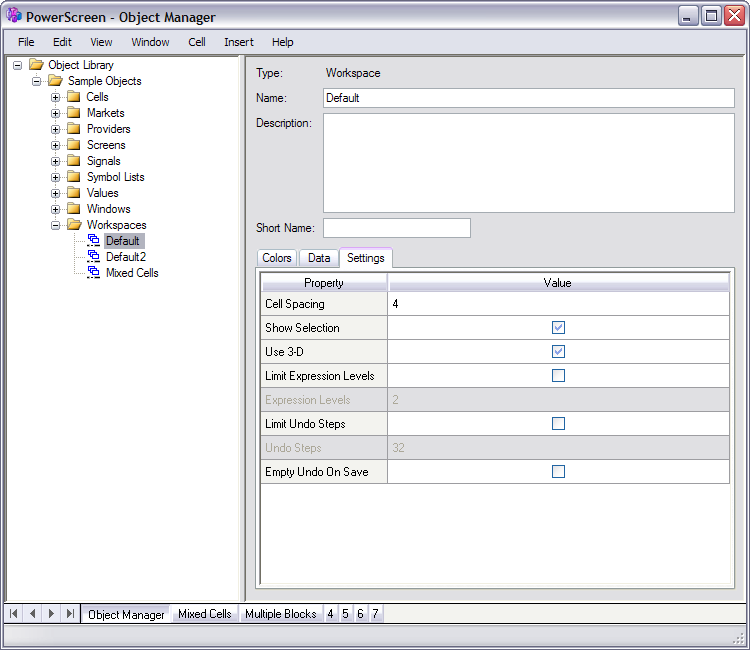
Task: Expand the Providers tree node
Action: point(56,129)
